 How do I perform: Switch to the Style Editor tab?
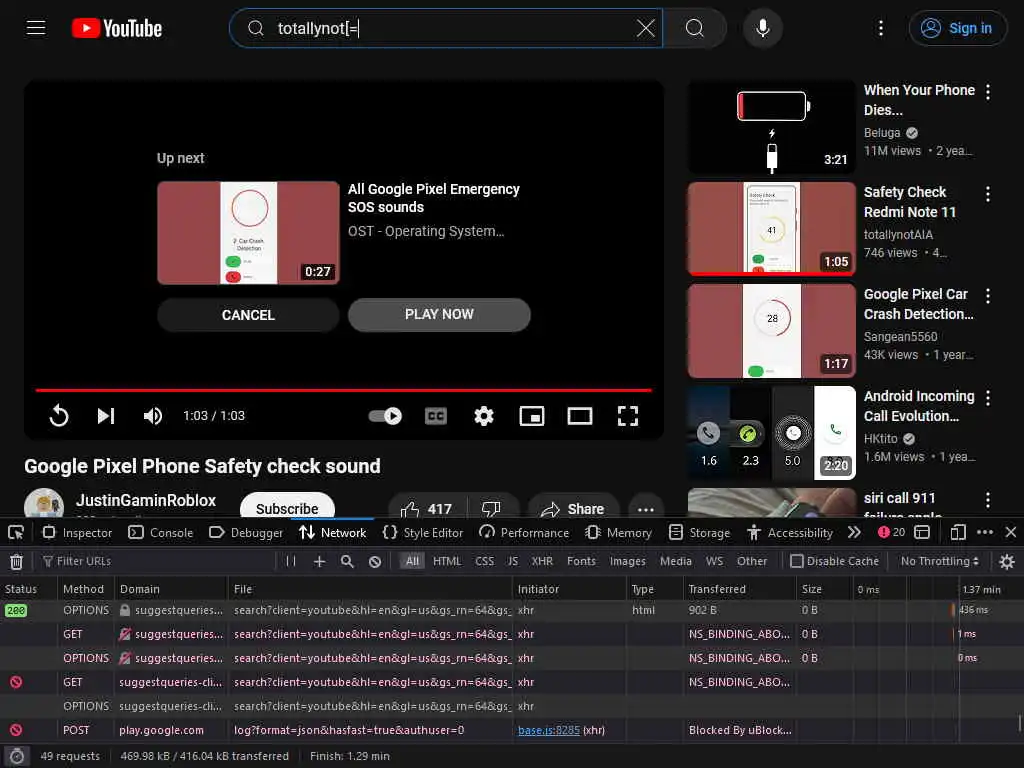coord(423,532)
